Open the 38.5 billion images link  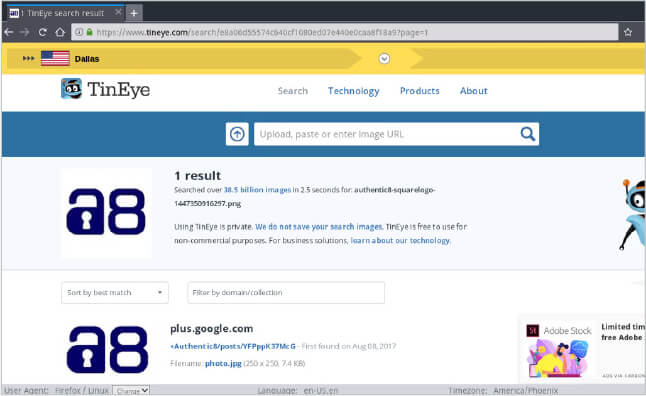pyautogui.click(x=257, y=190)
